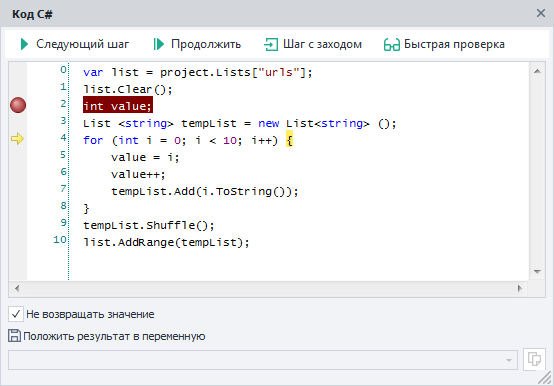Screen dimensions: 554x386
Task: Click the Код C# window title
Action: coord(32,14)
